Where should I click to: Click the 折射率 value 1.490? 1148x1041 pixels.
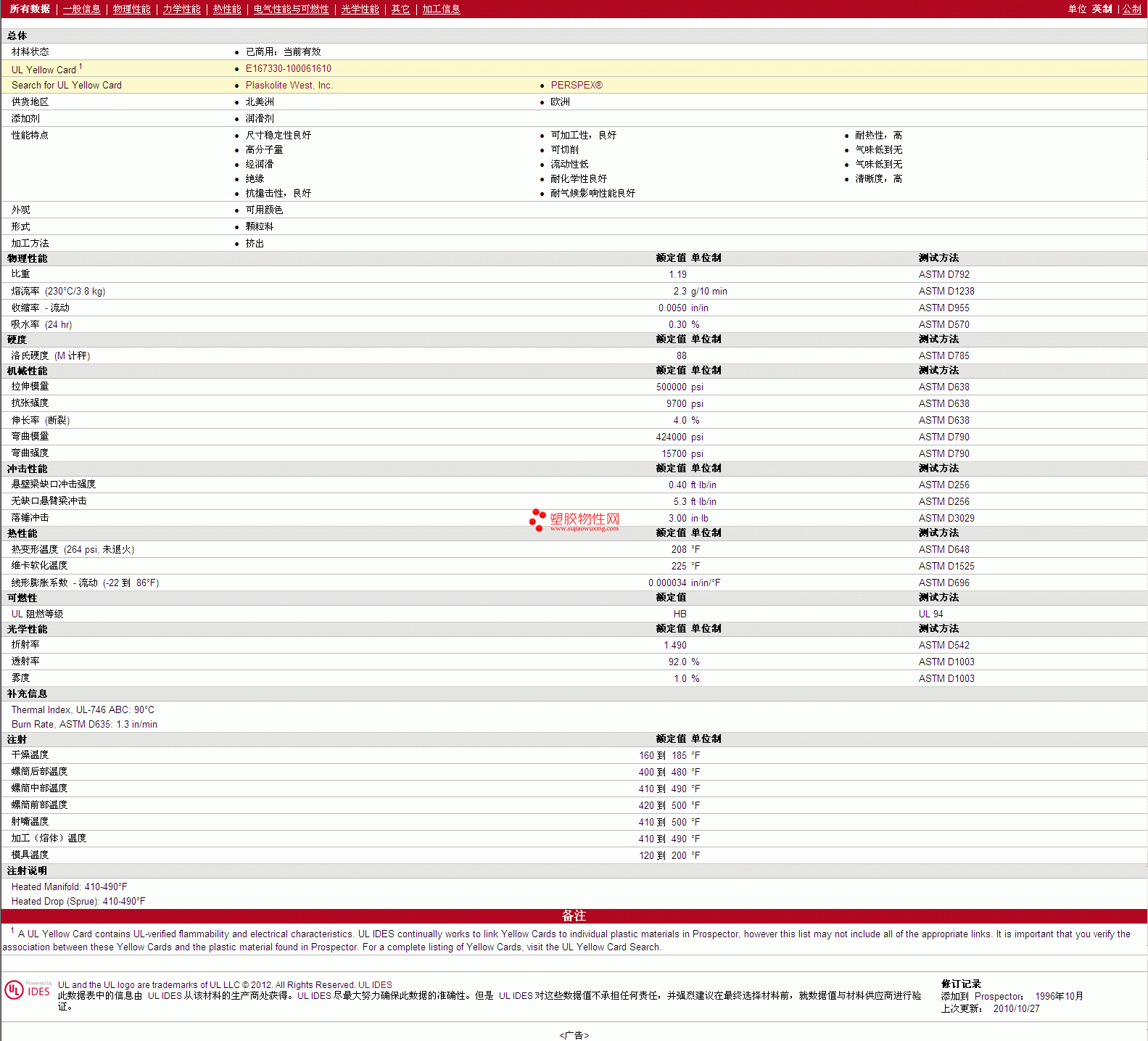pos(675,645)
